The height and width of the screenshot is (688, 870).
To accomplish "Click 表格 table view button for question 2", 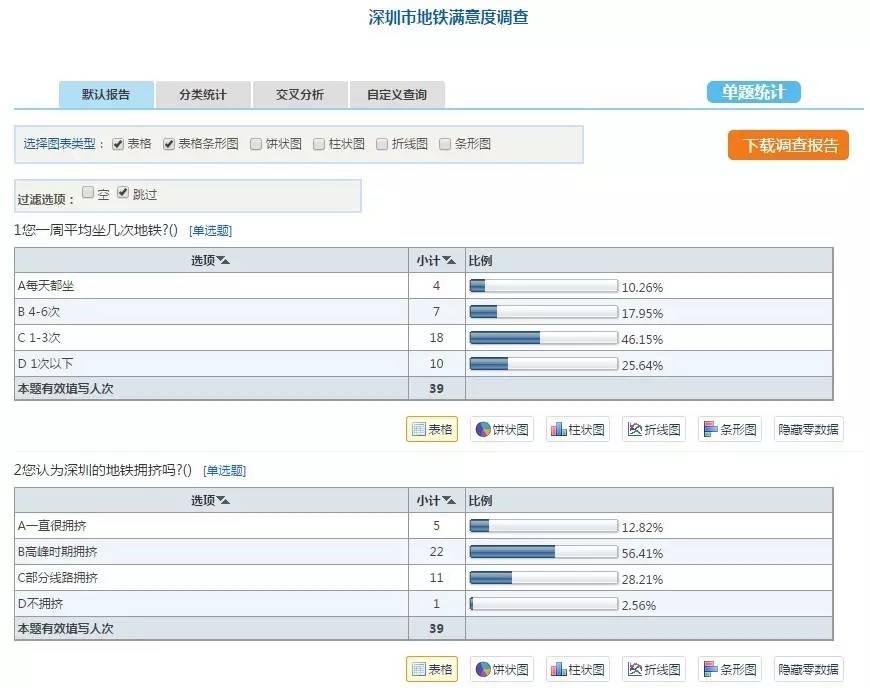I will click(x=432, y=669).
